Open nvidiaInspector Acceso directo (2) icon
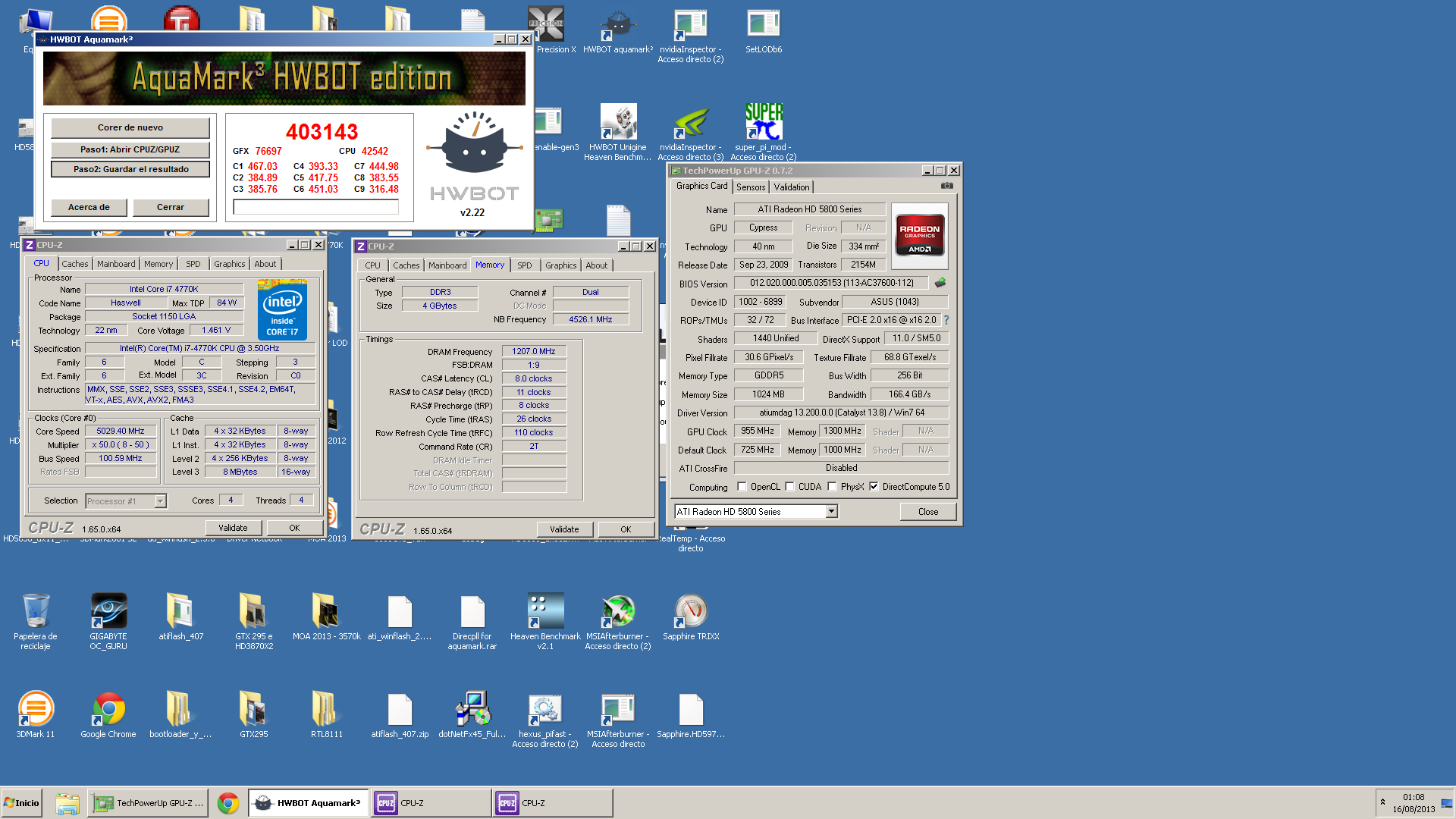Viewport: 1456px width, 819px height. click(690, 35)
